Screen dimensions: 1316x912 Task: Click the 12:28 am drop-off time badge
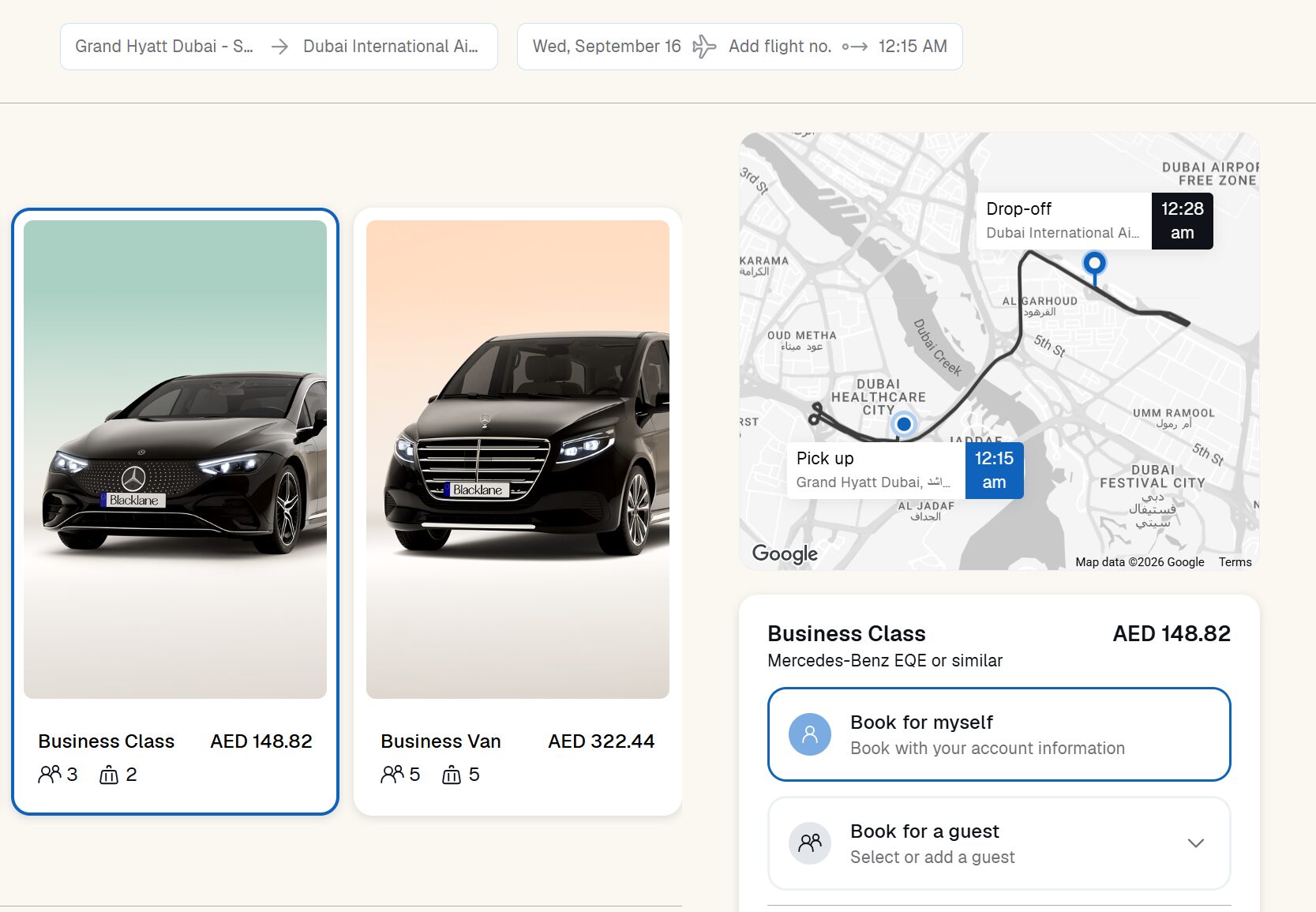(1183, 221)
